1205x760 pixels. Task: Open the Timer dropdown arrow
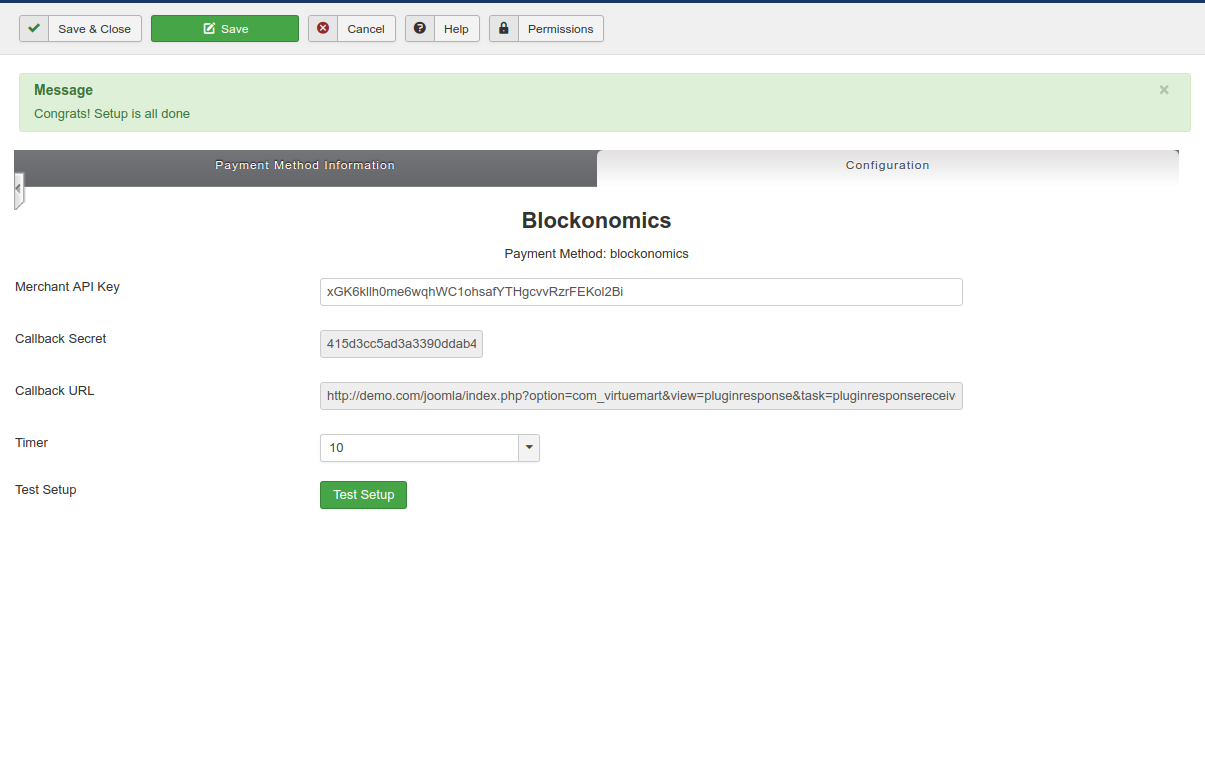coord(529,448)
